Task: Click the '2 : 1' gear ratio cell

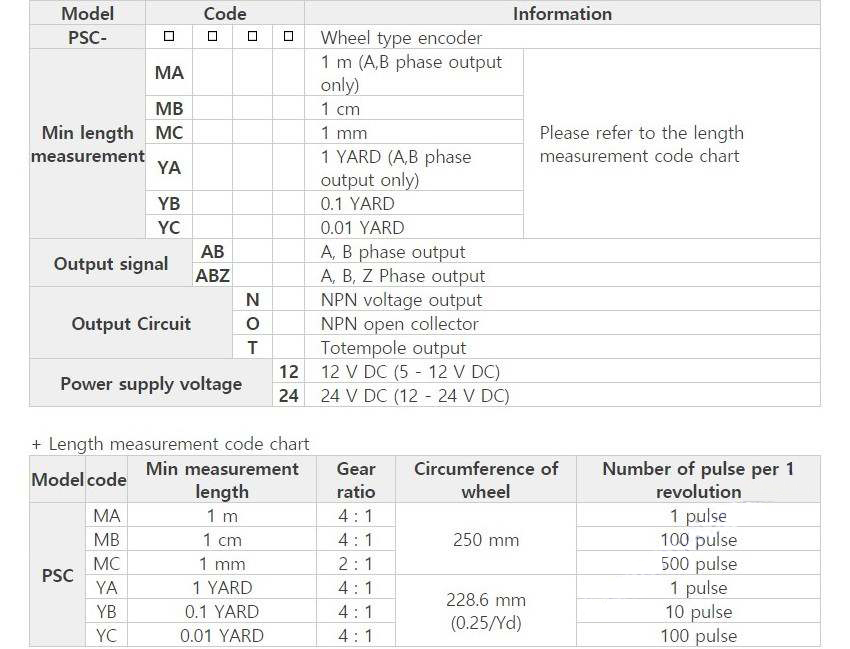Action: click(355, 564)
